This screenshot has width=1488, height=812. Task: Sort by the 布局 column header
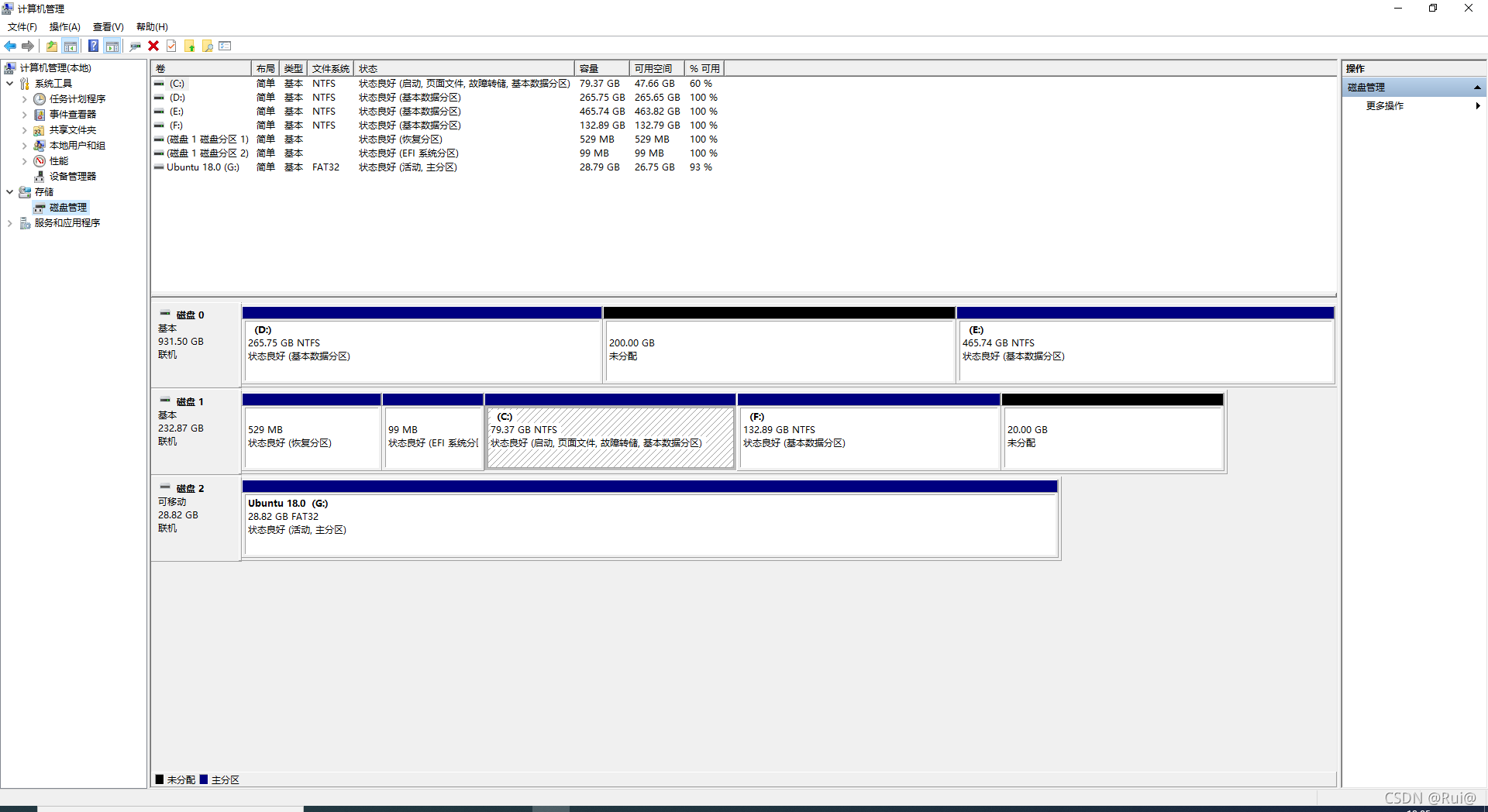point(265,69)
